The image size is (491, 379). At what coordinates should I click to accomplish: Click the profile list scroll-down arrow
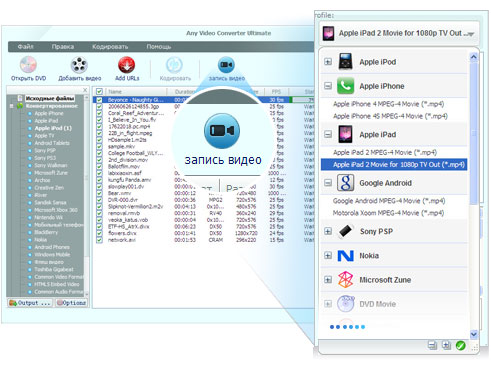(x=474, y=334)
